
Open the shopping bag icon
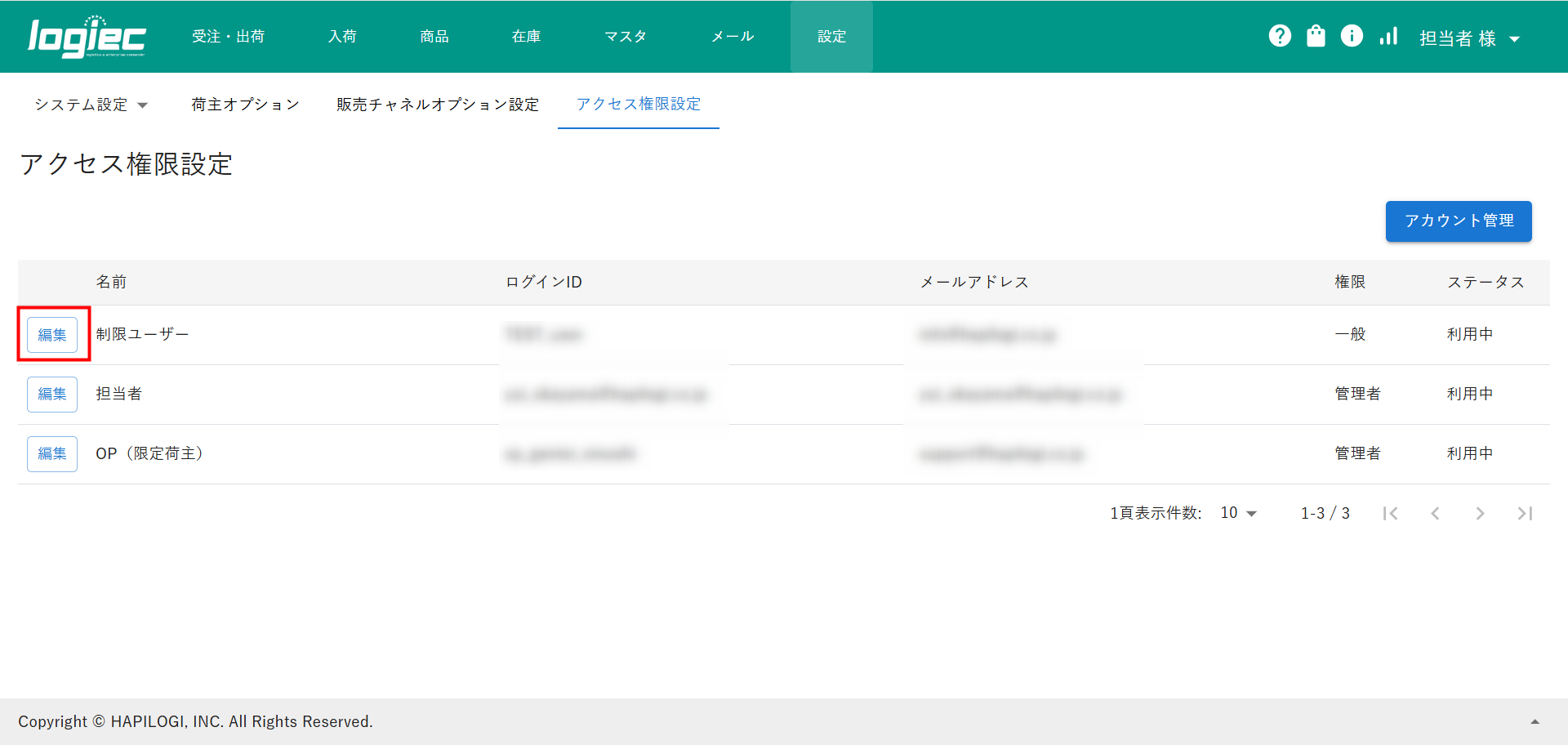point(1316,36)
